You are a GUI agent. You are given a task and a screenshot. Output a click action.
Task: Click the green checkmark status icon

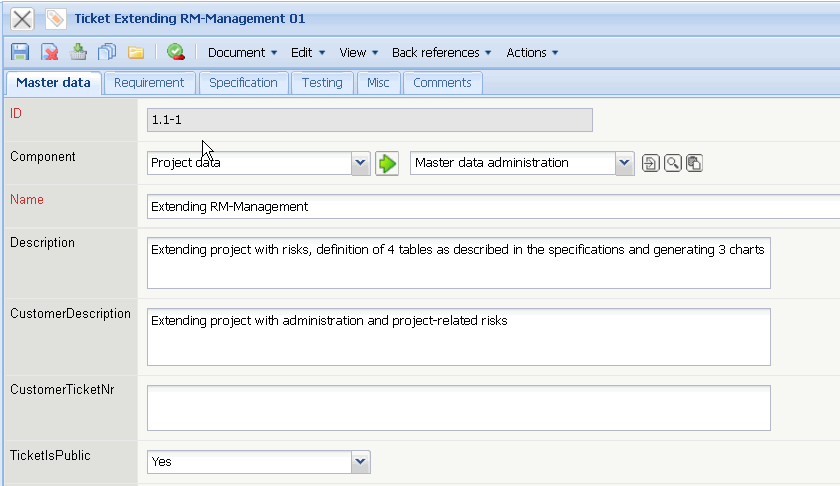(175, 52)
